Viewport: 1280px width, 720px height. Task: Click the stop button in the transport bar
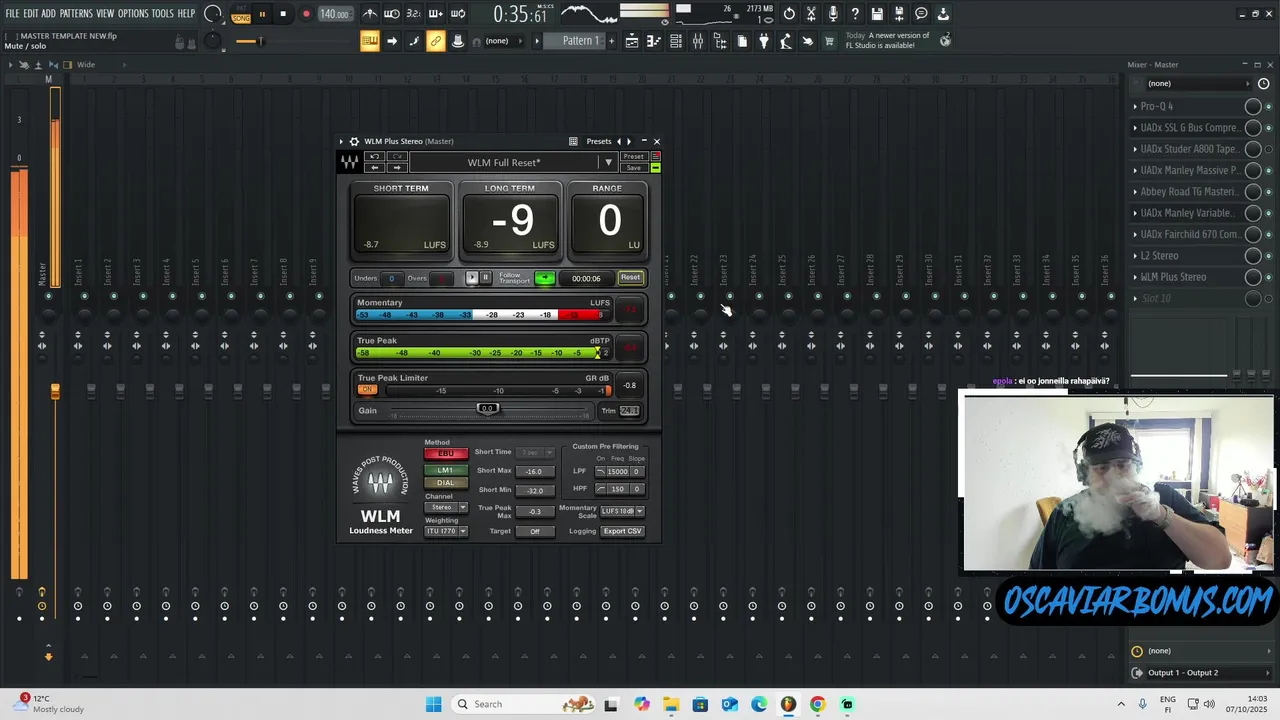283,14
